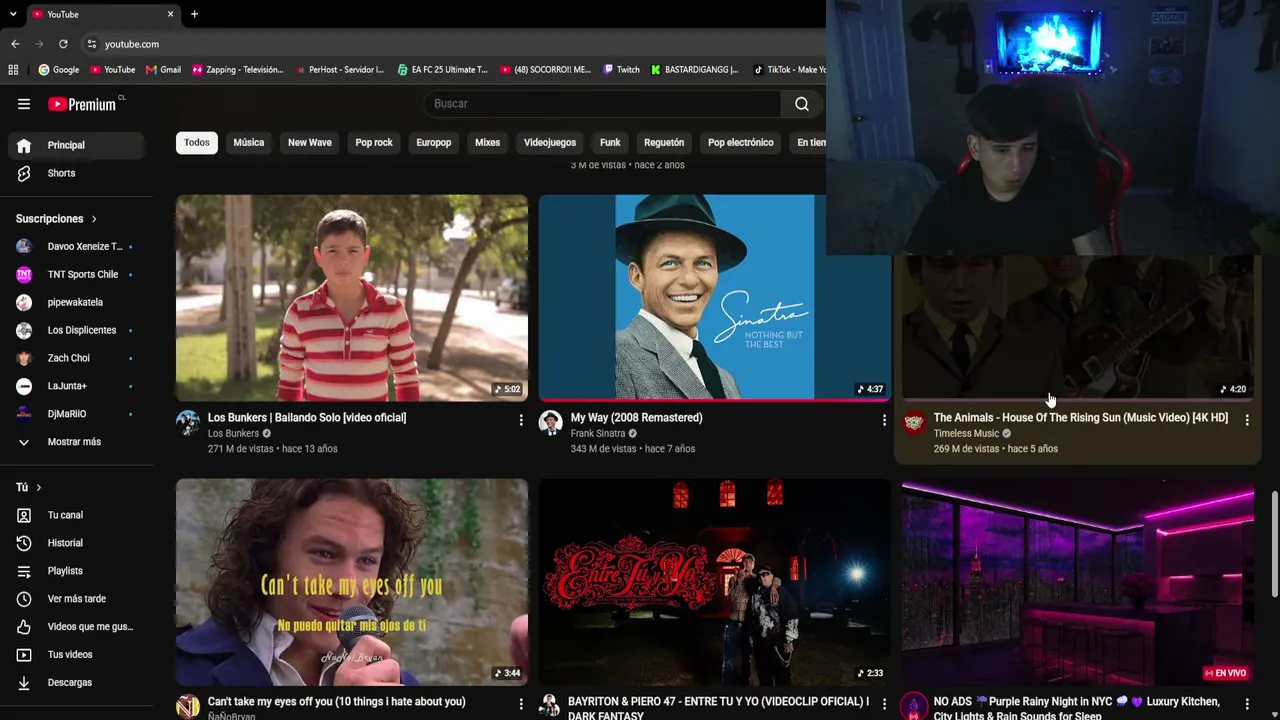1280x720 pixels.
Task: Open the YouTube guide hamburger menu
Action: [x=24, y=104]
